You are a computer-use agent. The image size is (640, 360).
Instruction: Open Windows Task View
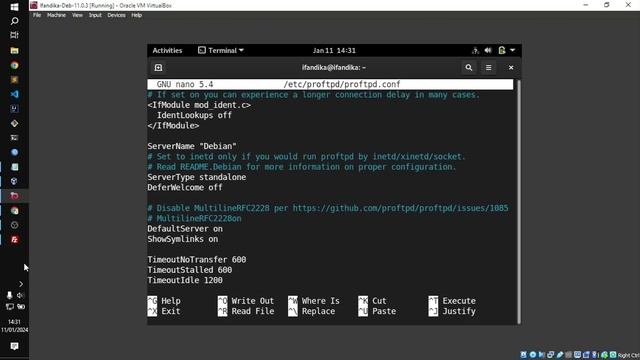[14, 35]
